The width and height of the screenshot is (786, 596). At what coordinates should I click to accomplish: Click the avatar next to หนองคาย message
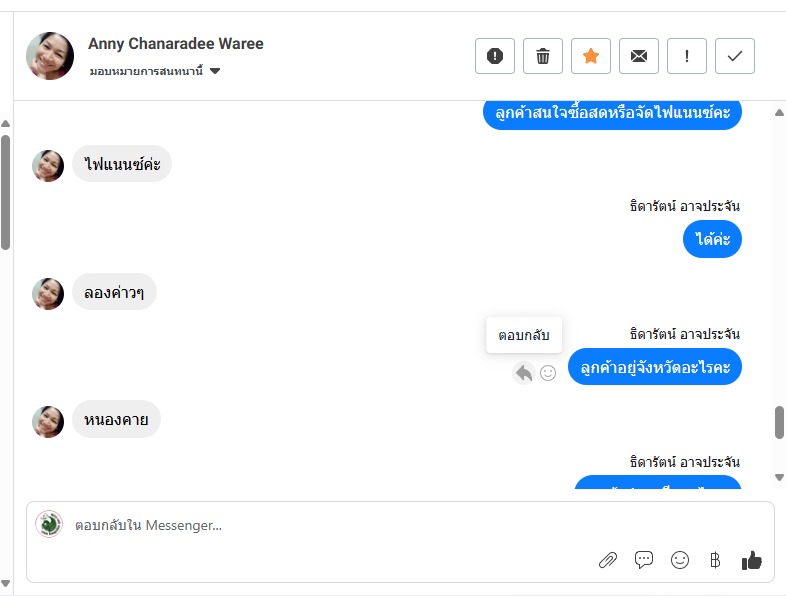coord(48,421)
